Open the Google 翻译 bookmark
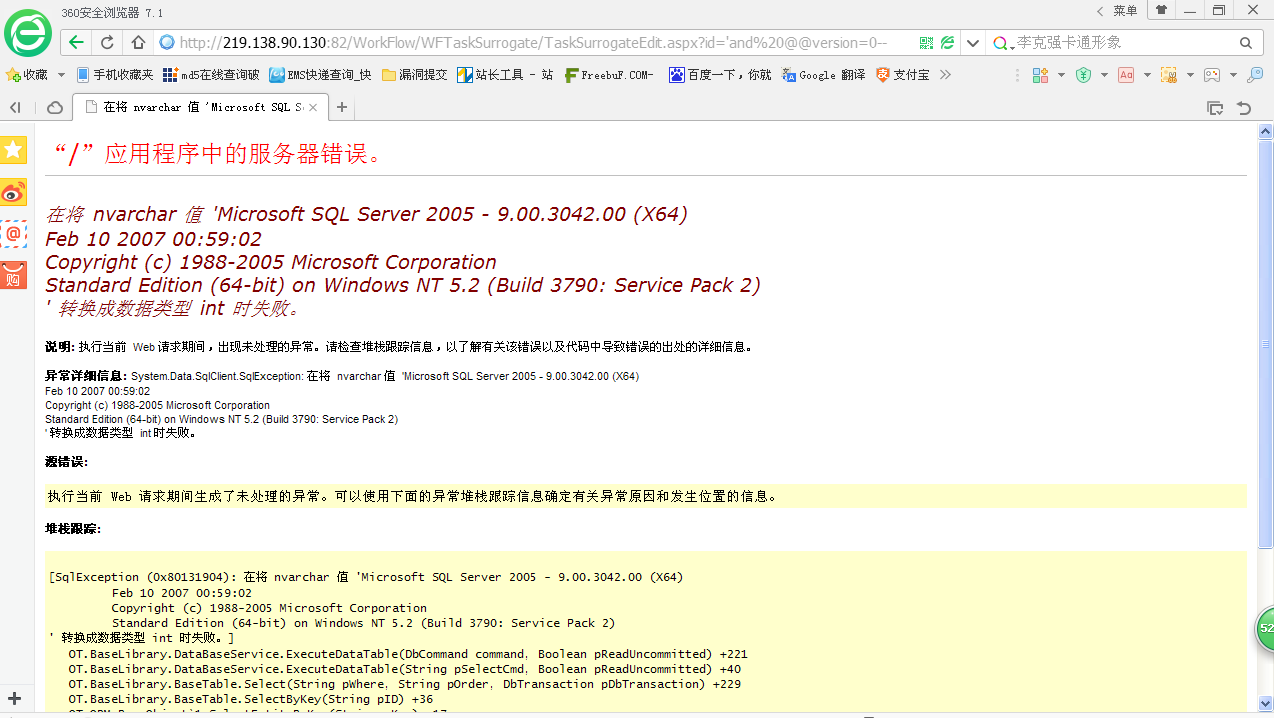Viewport: 1274px width, 718px height. point(823,75)
